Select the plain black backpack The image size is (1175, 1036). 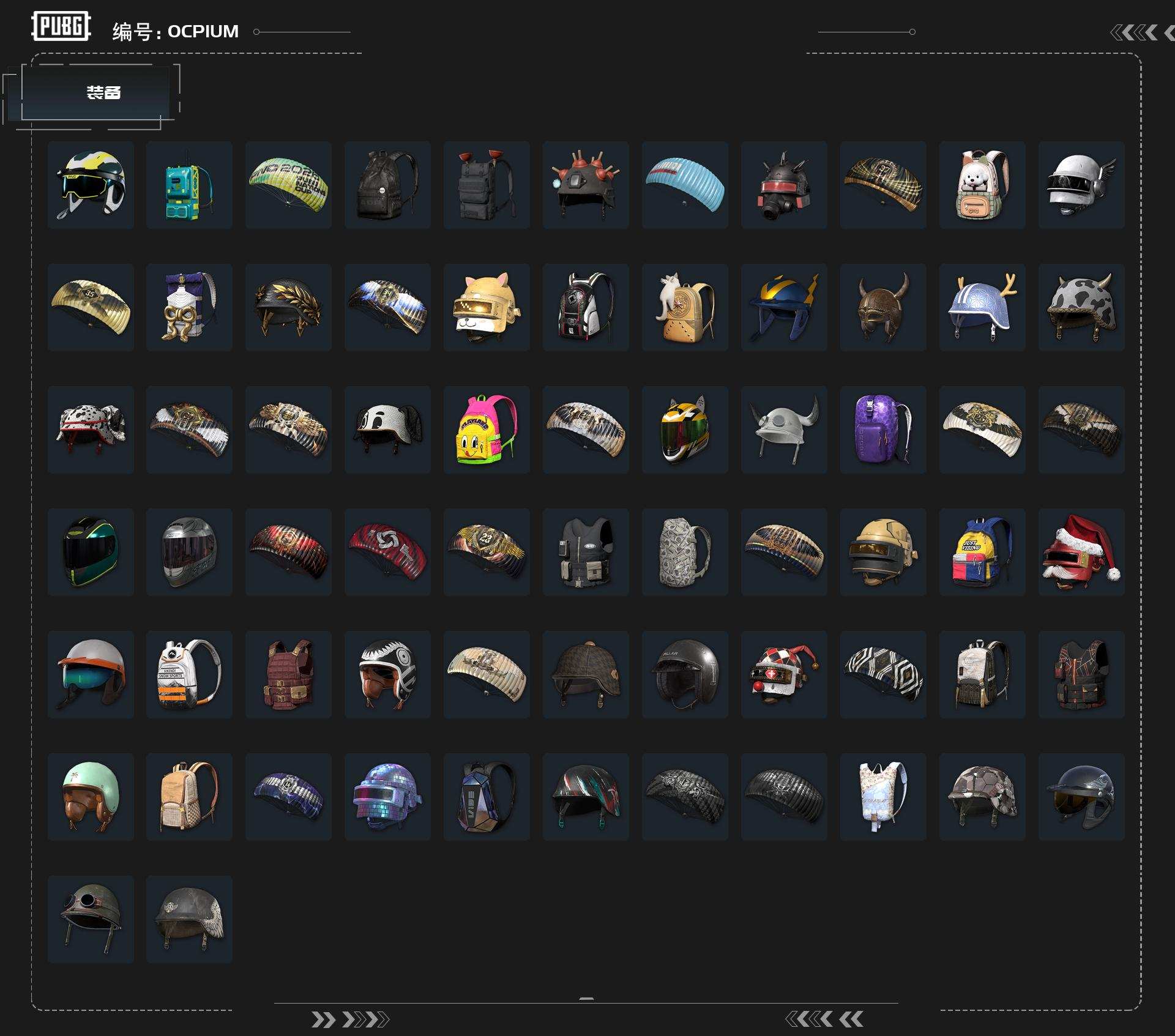click(387, 185)
